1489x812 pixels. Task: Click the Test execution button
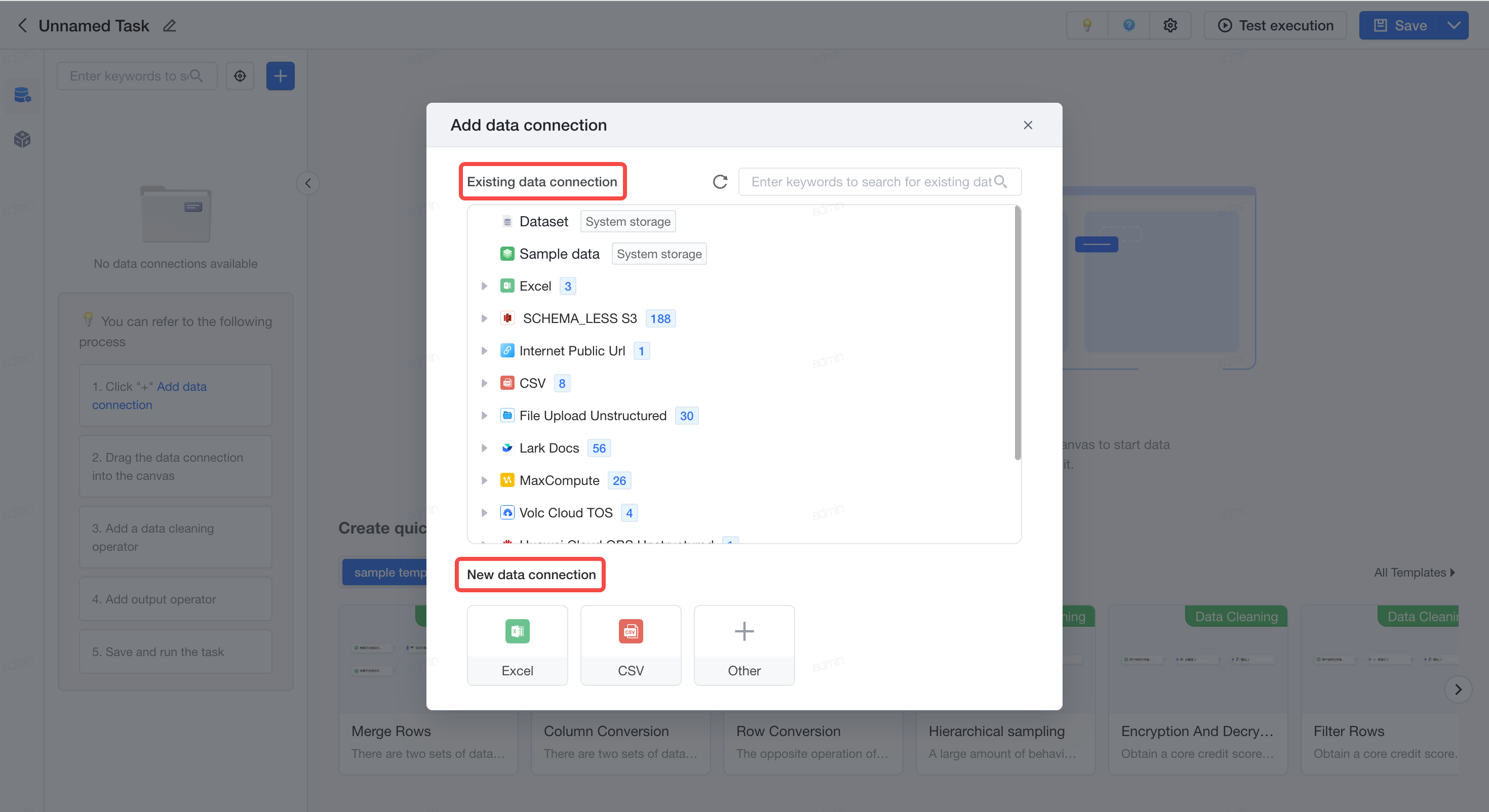tap(1275, 25)
